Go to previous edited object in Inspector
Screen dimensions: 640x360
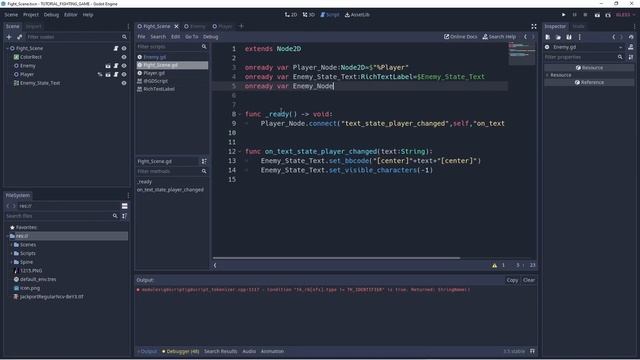point(613,37)
